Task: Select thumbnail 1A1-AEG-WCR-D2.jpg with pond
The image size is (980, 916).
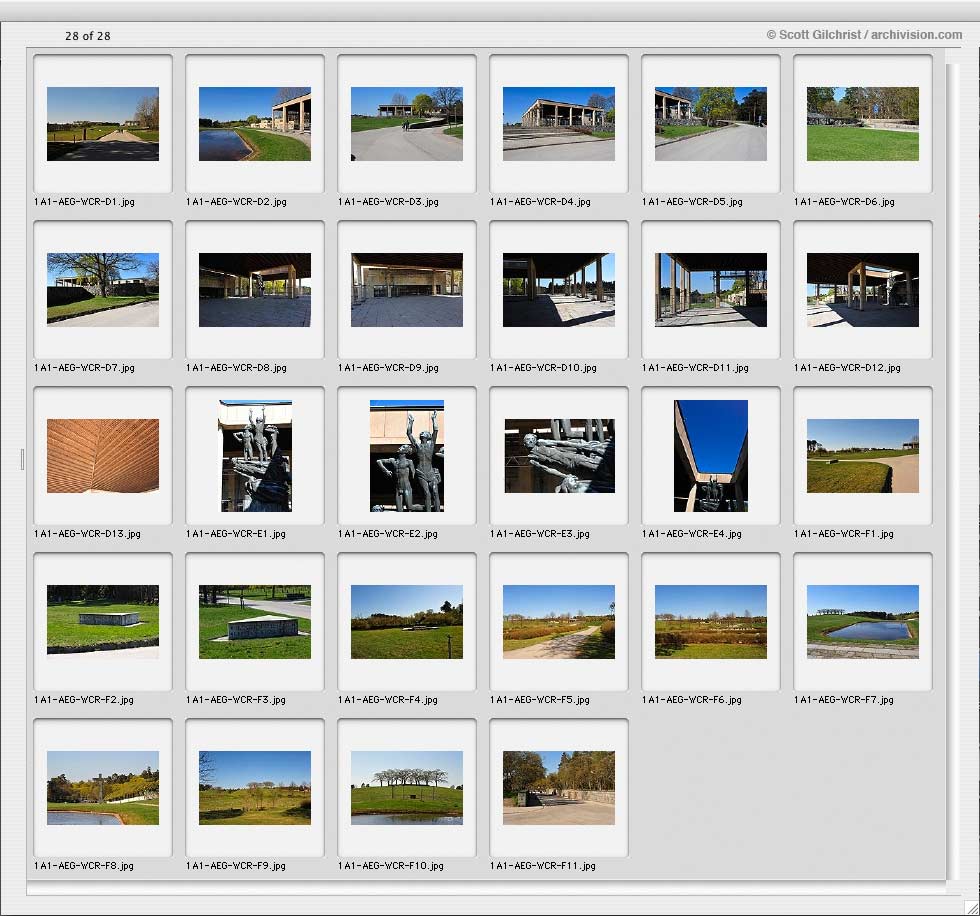Action: click(x=254, y=124)
